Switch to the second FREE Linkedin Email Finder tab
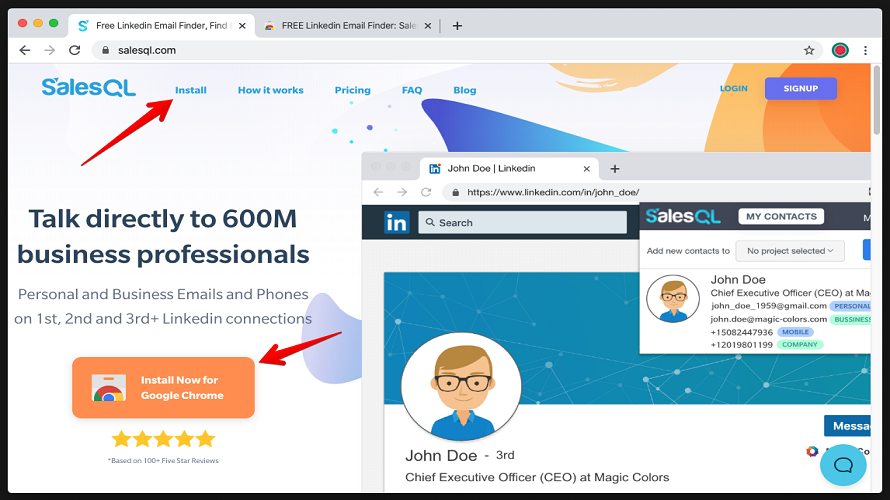 click(x=347, y=26)
